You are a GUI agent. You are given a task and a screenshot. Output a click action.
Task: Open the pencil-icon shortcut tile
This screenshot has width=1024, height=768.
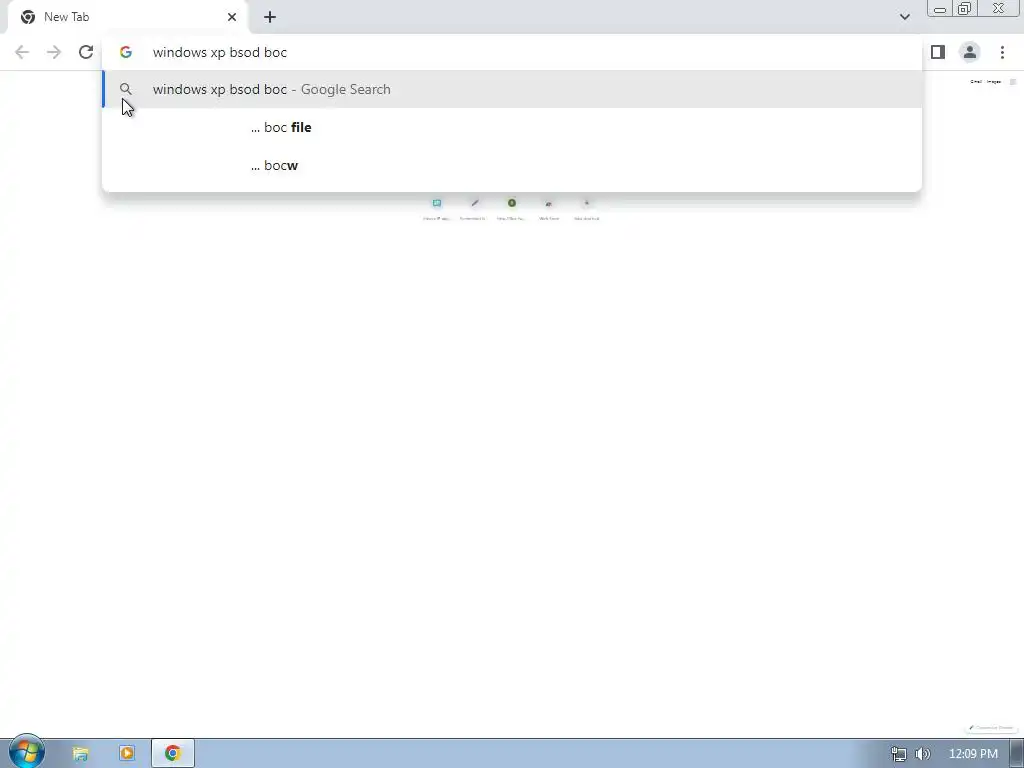click(473, 209)
